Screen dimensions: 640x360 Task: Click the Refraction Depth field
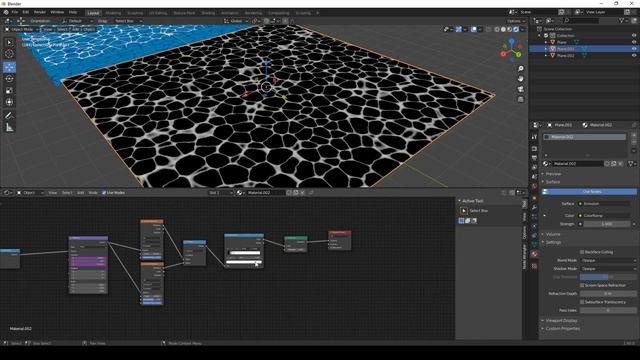click(608, 294)
